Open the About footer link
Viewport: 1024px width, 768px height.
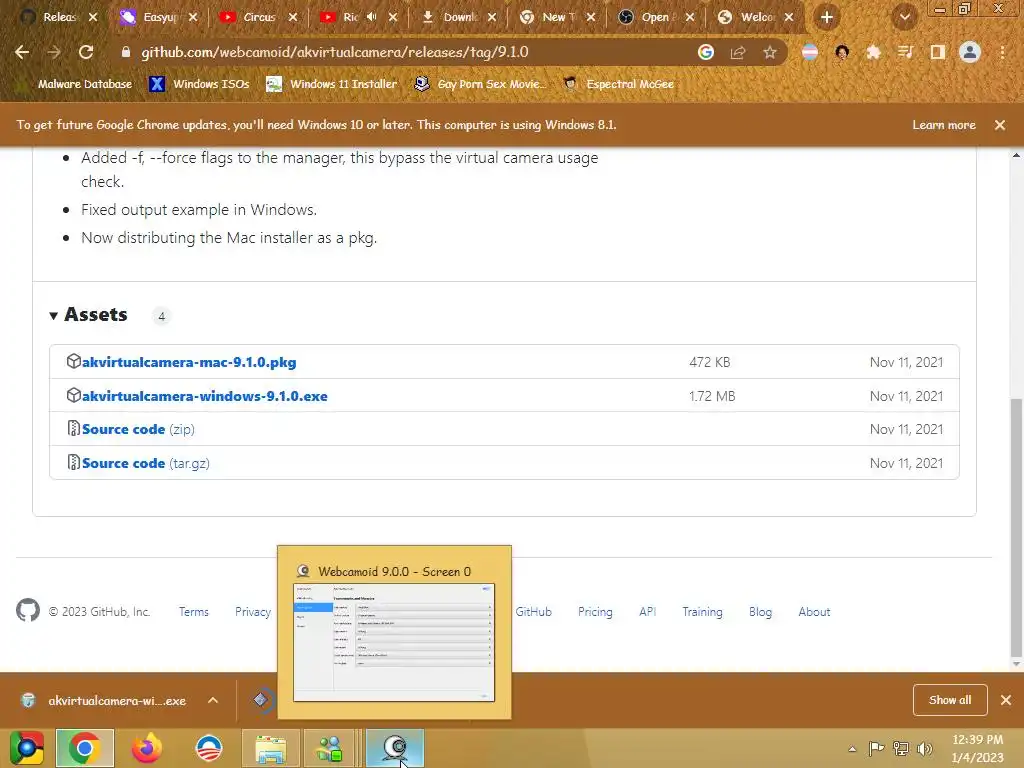[x=814, y=612]
